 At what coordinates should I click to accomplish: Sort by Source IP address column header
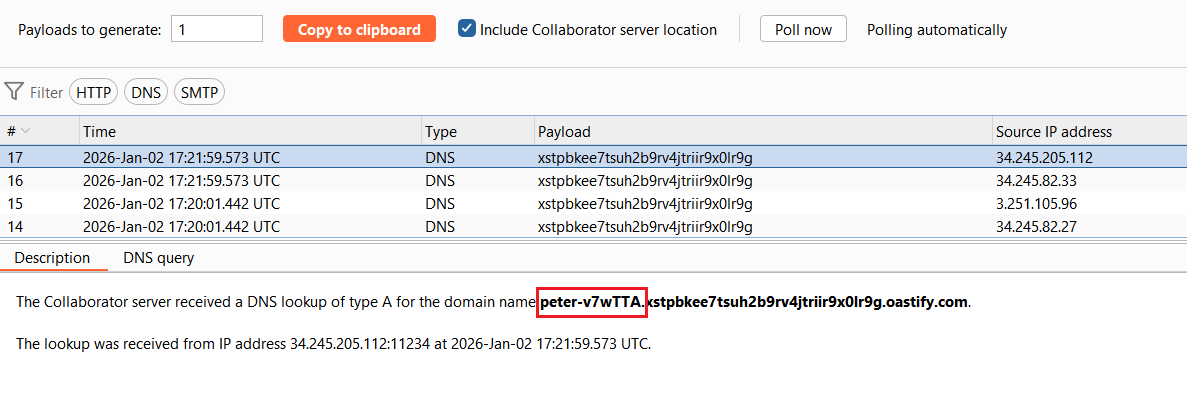click(1089, 131)
